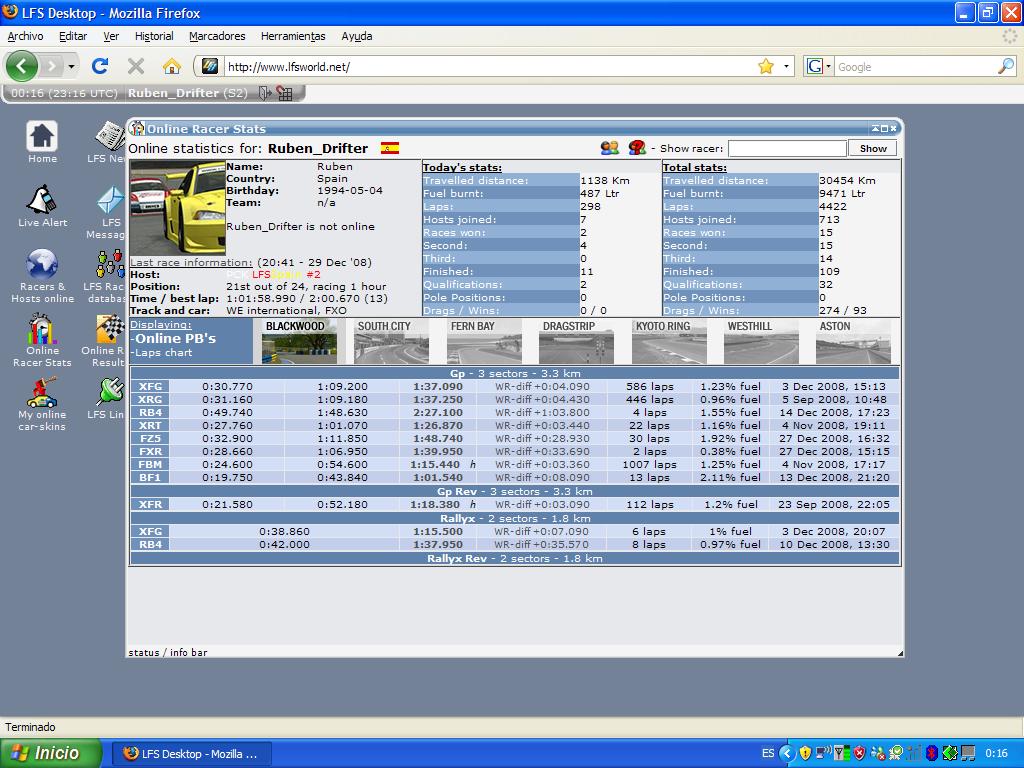1024x768 pixels.
Task: Select the Online PB's display option
Action: [x=174, y=338]
